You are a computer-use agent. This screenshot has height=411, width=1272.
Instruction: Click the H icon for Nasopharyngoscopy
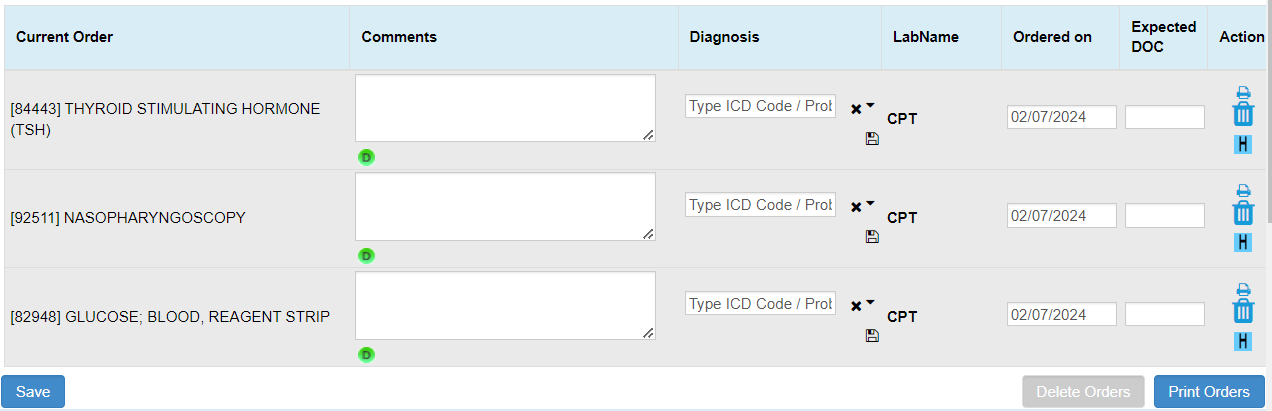coord(1243,242)
